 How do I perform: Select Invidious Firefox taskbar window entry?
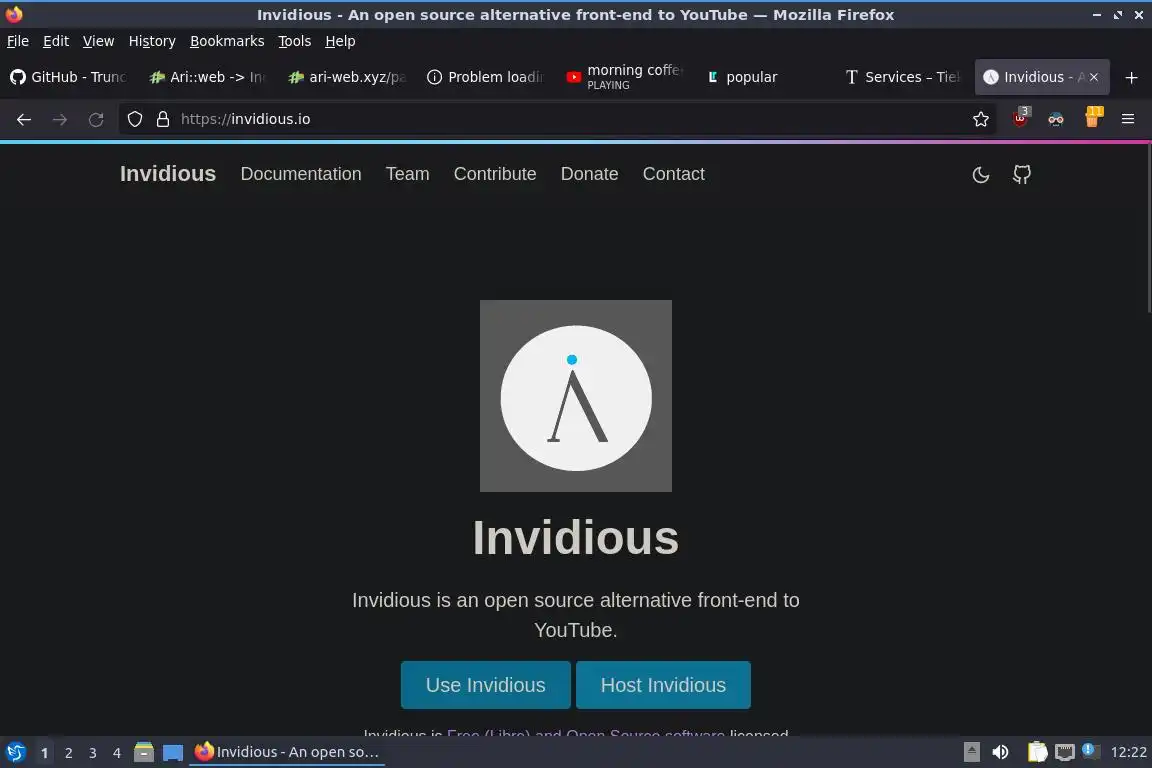pos(287,752)
